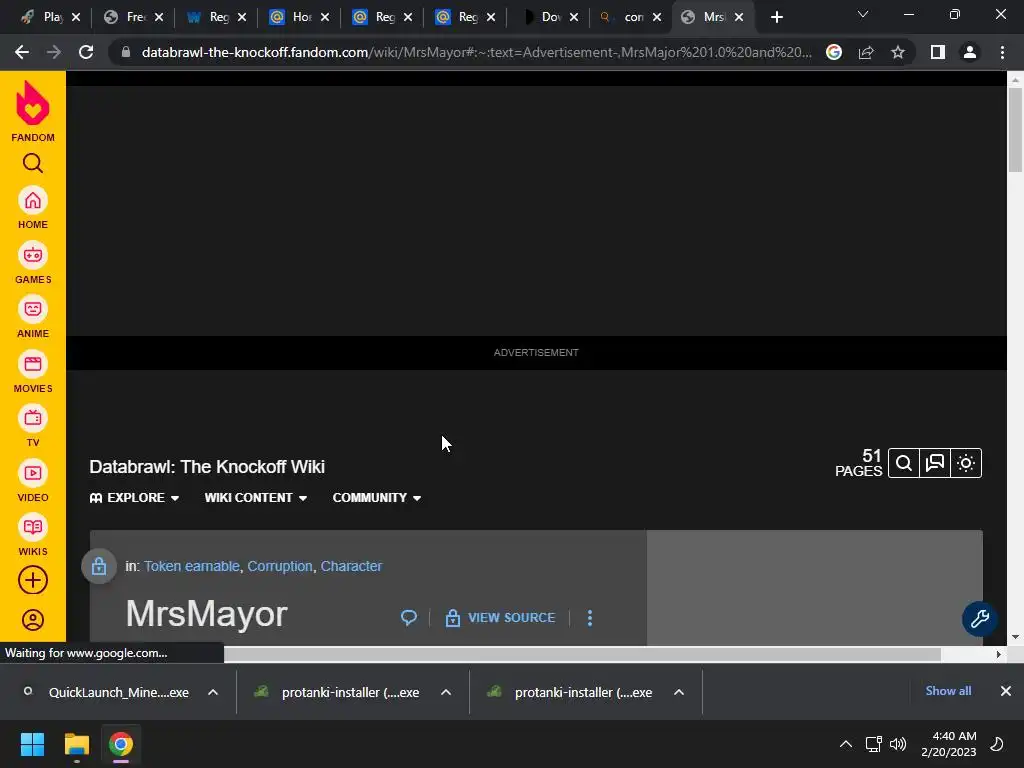This screenshot has width=1024, height=768.
Task: Share this page icon
Action: pyautogui.click(x=866, y=52)
